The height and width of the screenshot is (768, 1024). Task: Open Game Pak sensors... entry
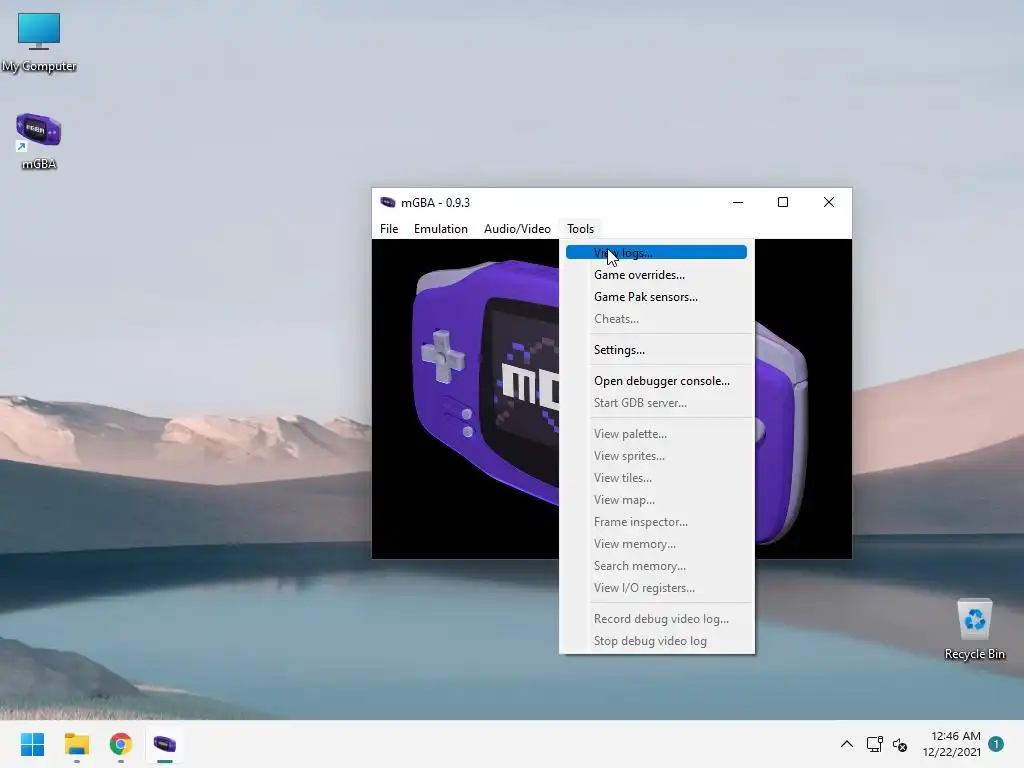click(656, 296)
